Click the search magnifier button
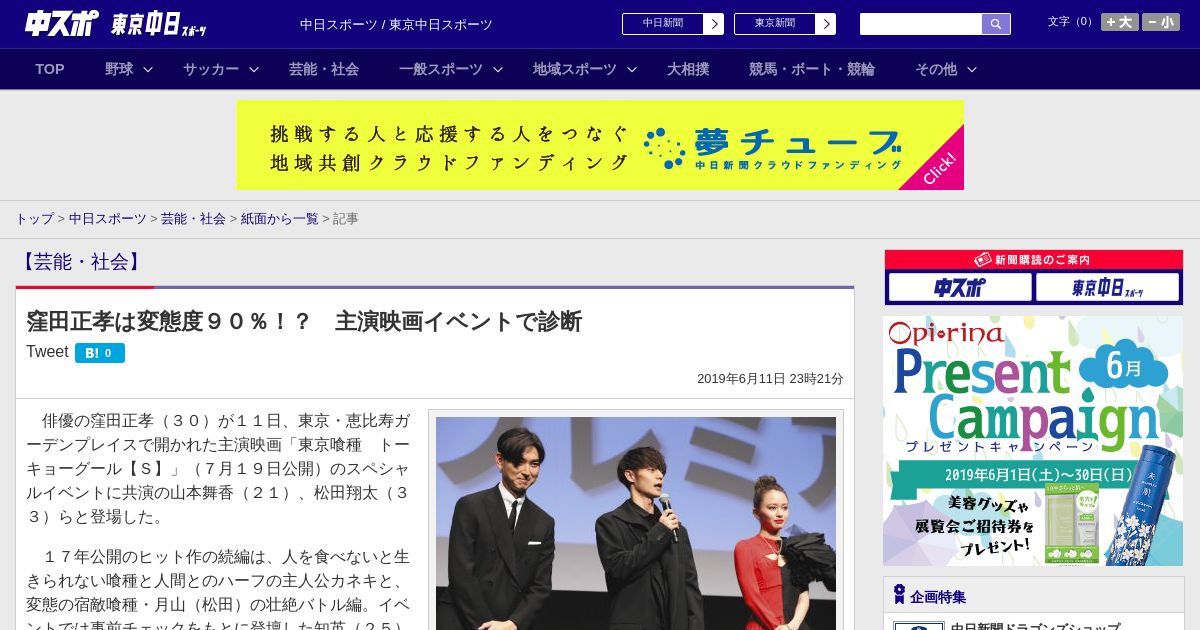Image resolution: width=1200 pixels, height=630 pixels. pos(996,24)
